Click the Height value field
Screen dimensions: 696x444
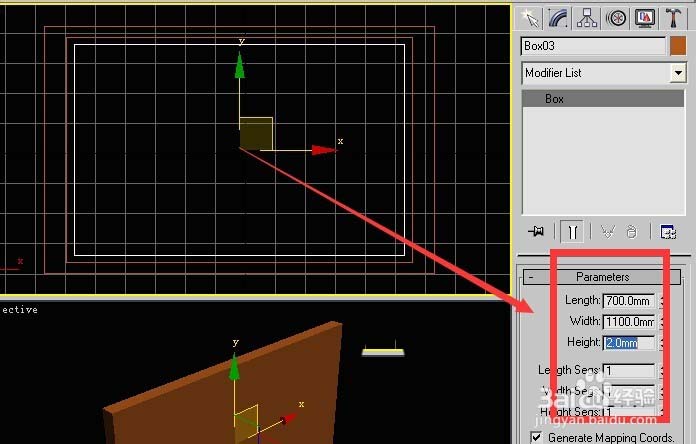pos(629,342)
